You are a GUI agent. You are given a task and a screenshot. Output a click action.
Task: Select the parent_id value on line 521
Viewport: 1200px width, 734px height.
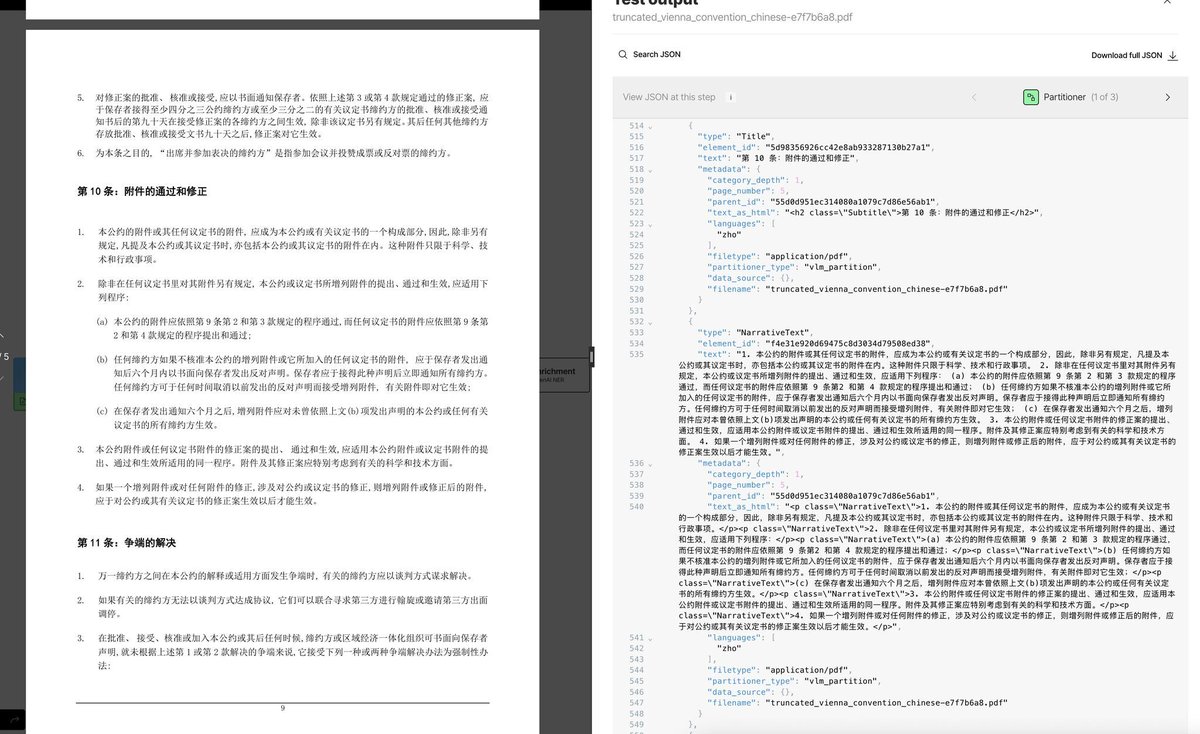click(x=854, y=201)
